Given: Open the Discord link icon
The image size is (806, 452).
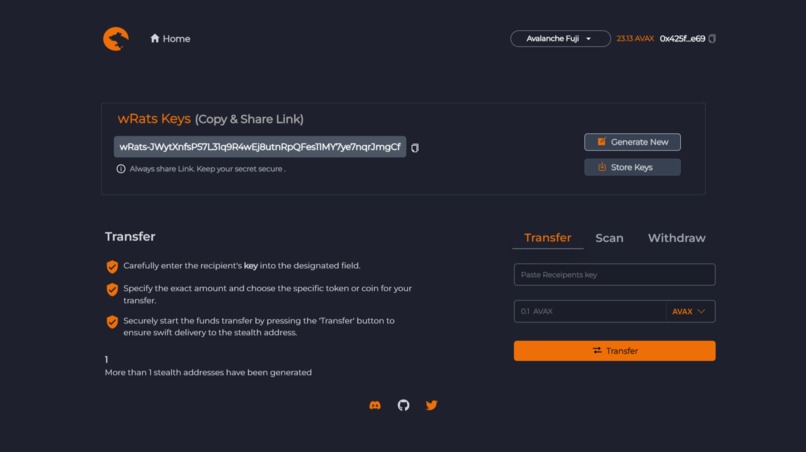Looking at the screenshot, I should (x=375, y=405).
